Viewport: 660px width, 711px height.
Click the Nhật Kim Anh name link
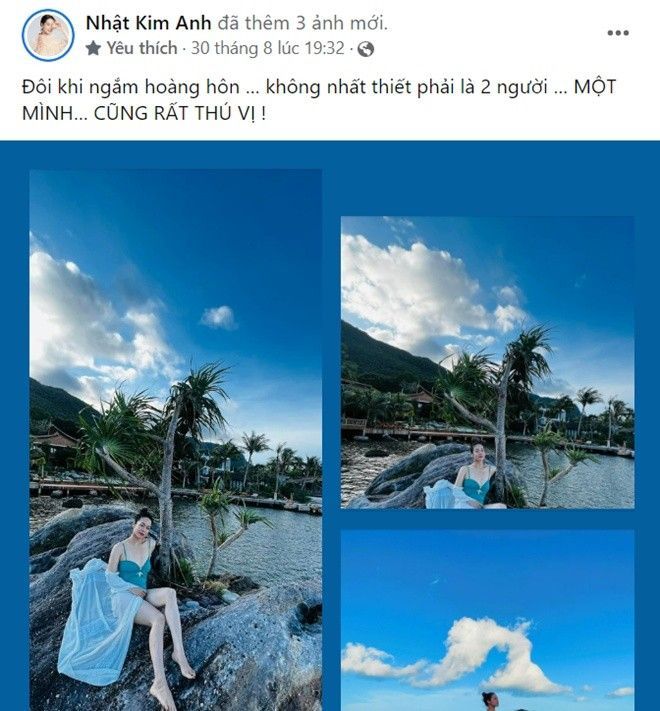coord(148,23)
